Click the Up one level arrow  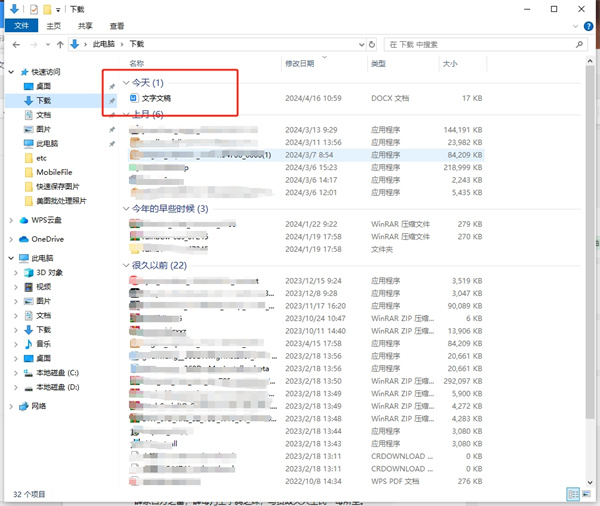61,45
